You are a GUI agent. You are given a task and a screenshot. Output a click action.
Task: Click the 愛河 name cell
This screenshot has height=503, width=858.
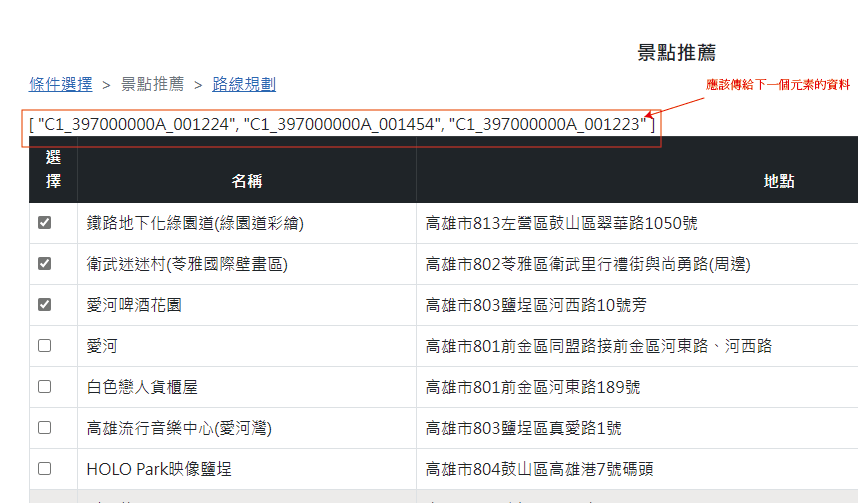[247, 346]
